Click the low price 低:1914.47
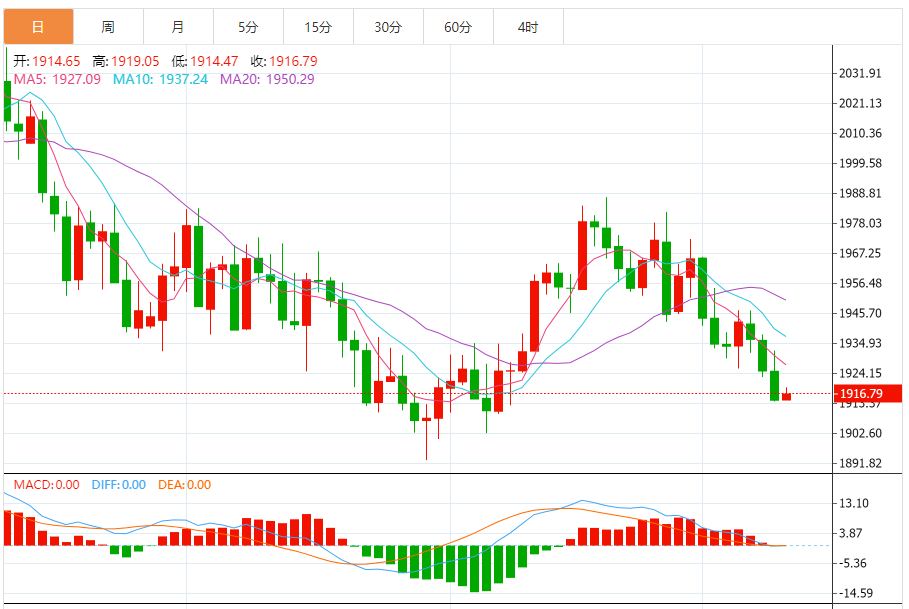This screenshot has width=909, height=609. [x=205, y=61]
